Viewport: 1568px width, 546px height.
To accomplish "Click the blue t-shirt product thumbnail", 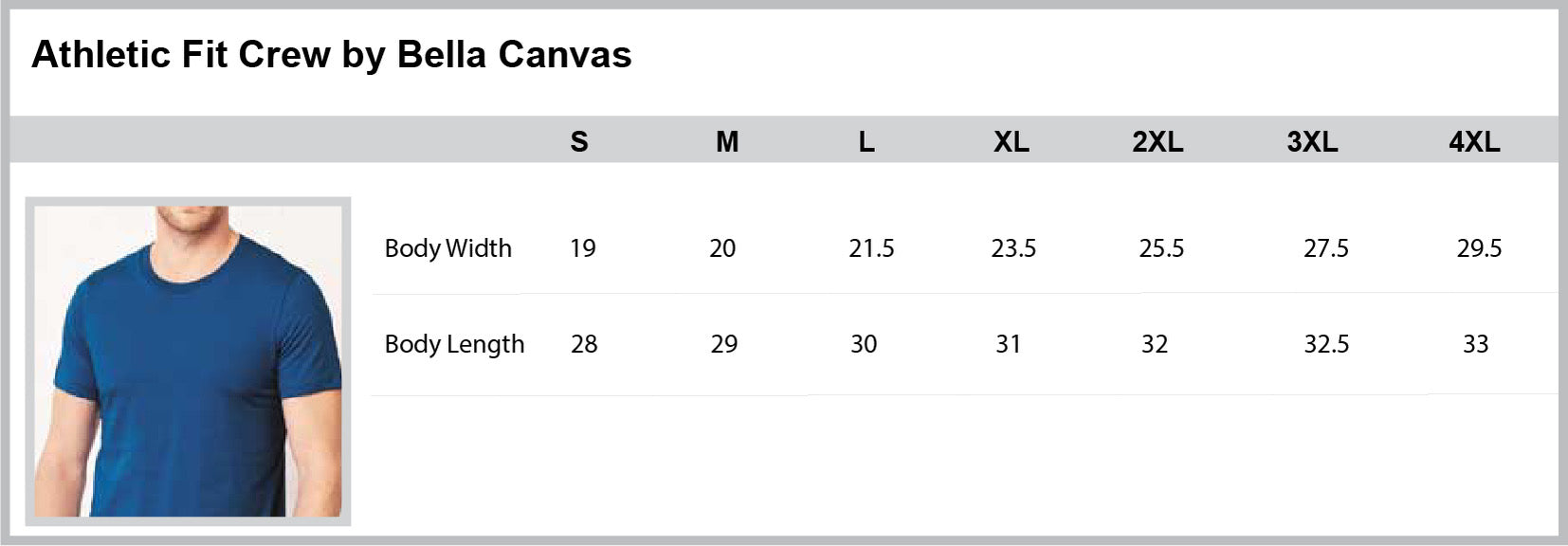I will coord(188,360).
